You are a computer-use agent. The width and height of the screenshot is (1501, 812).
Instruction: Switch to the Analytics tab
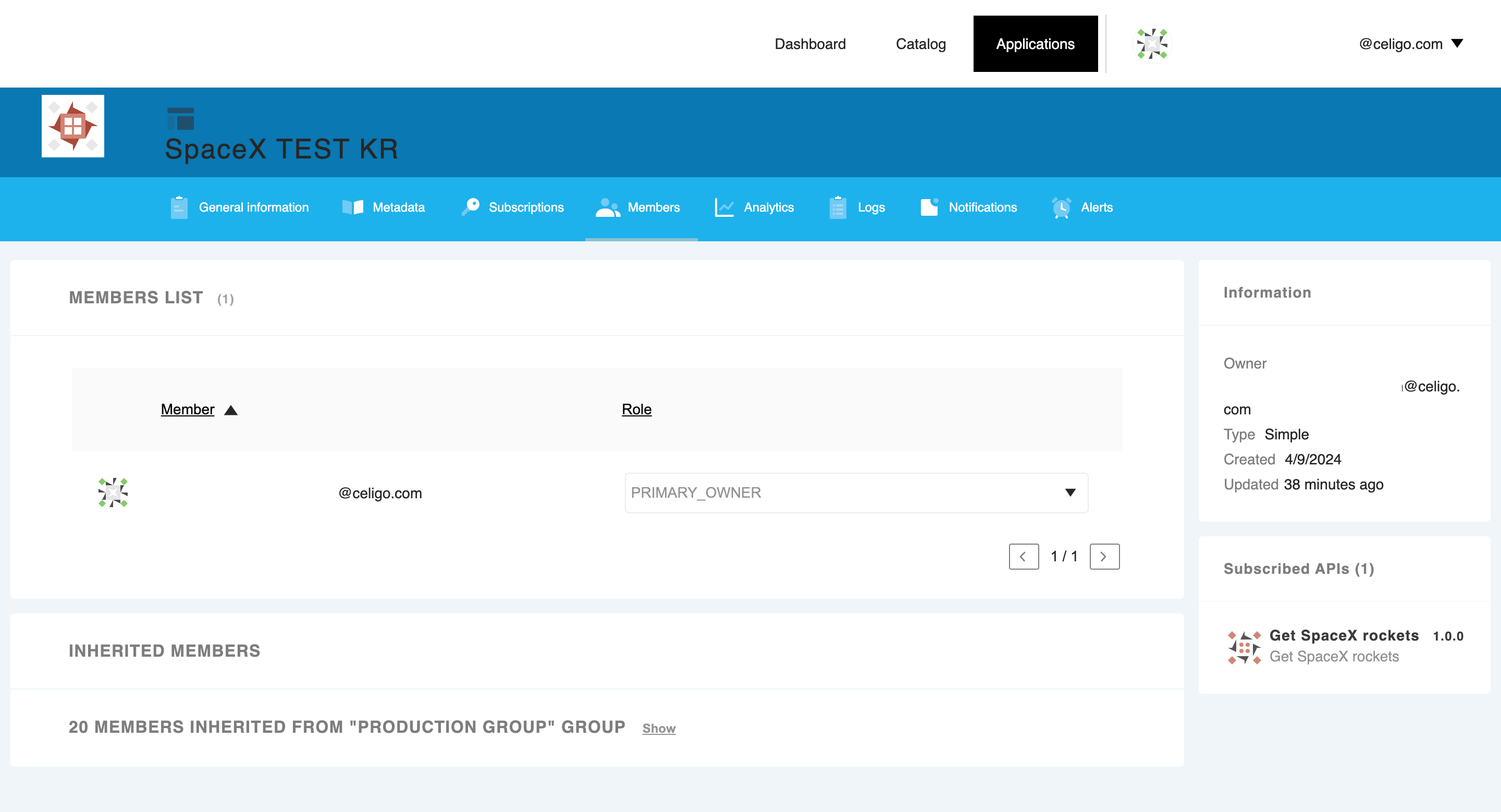click(x=754, y=207)
